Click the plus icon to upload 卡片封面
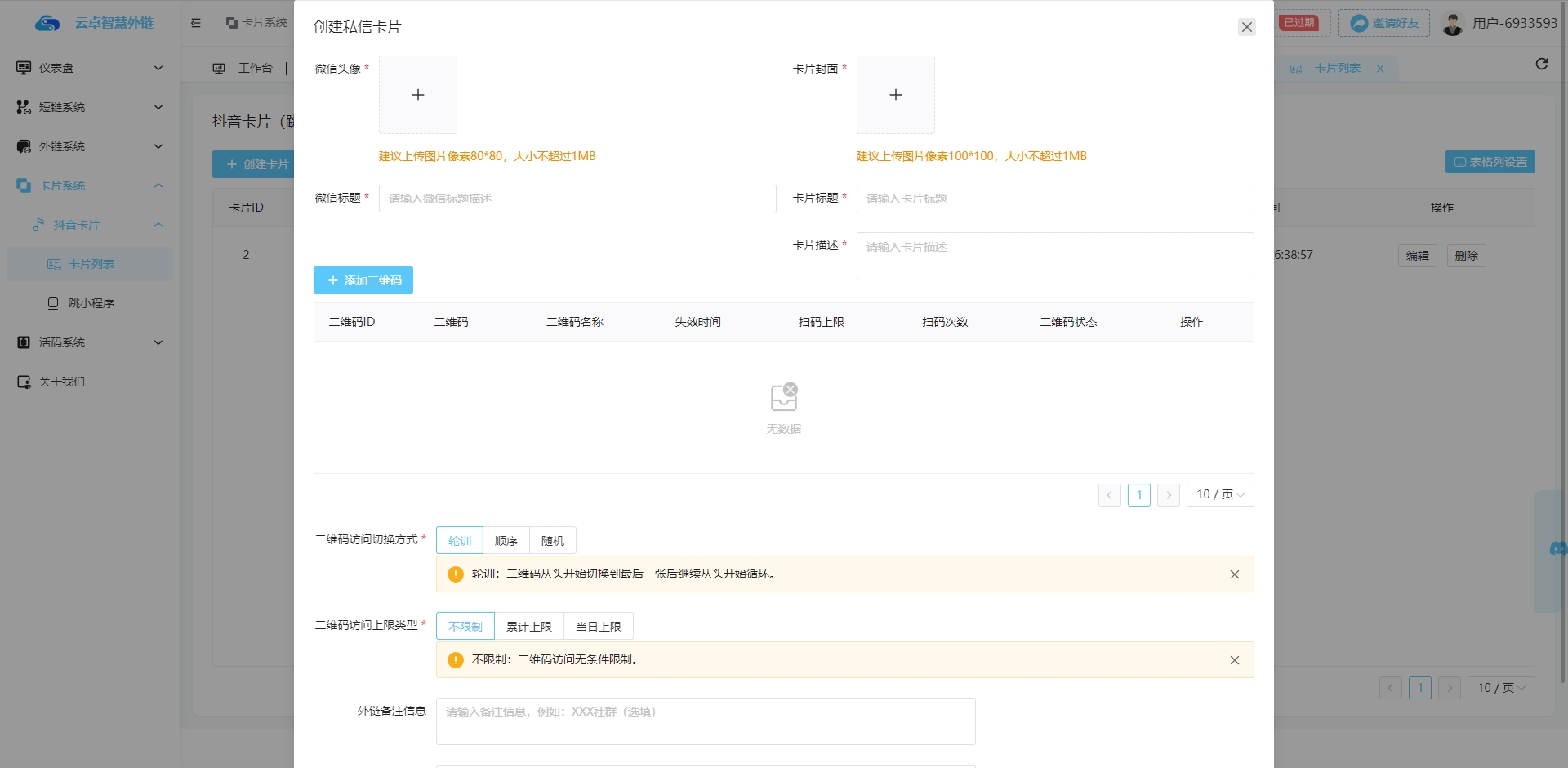1568x768 pixels. tap(895, 95)
